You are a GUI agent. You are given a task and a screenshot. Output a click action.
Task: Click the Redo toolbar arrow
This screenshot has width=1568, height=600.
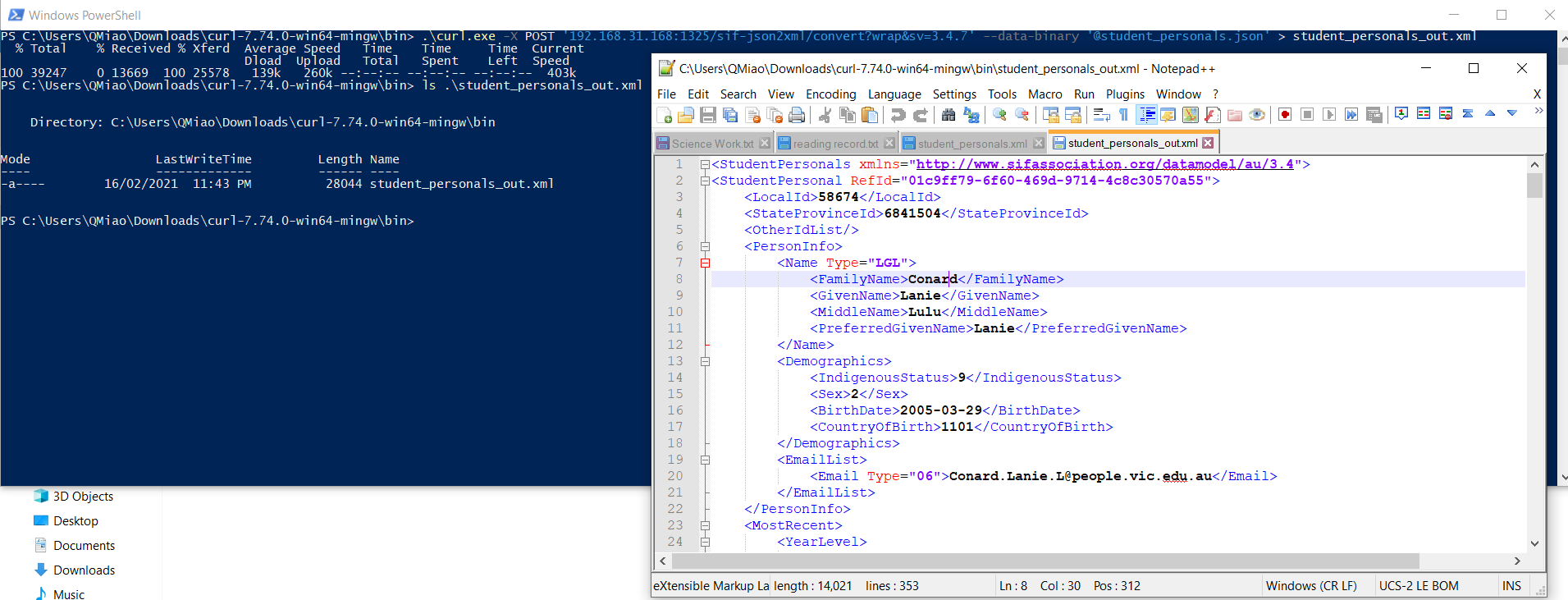[921, 115]
